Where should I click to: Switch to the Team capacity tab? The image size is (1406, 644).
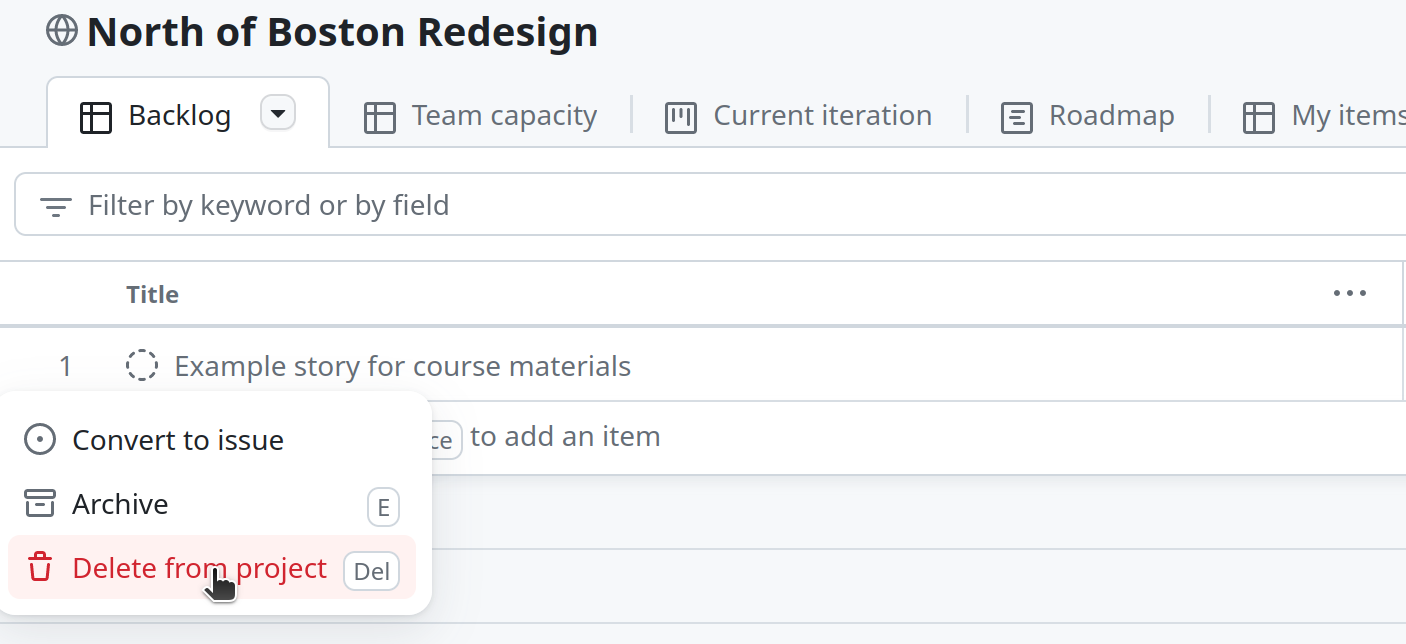[503, 116]
